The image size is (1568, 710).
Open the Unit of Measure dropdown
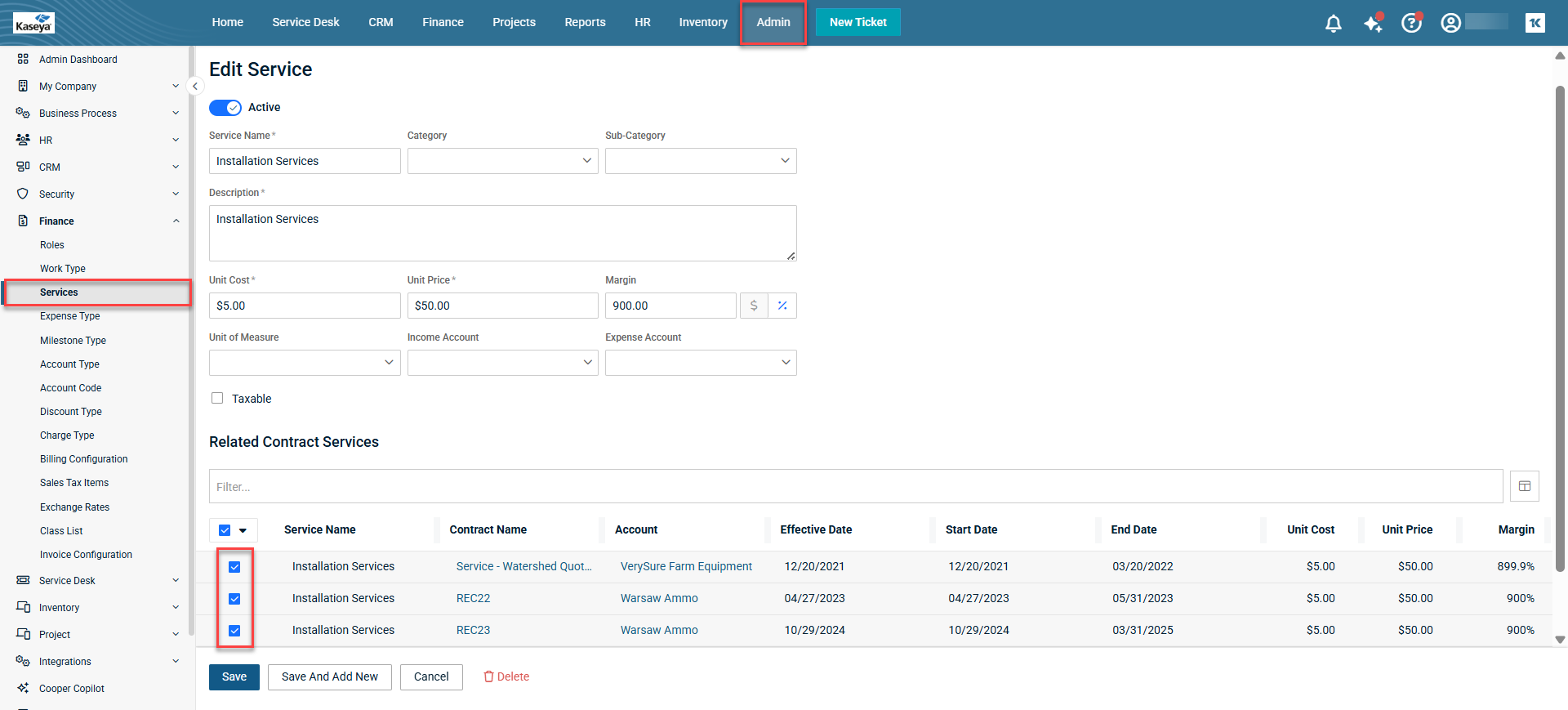click(304, 363)
